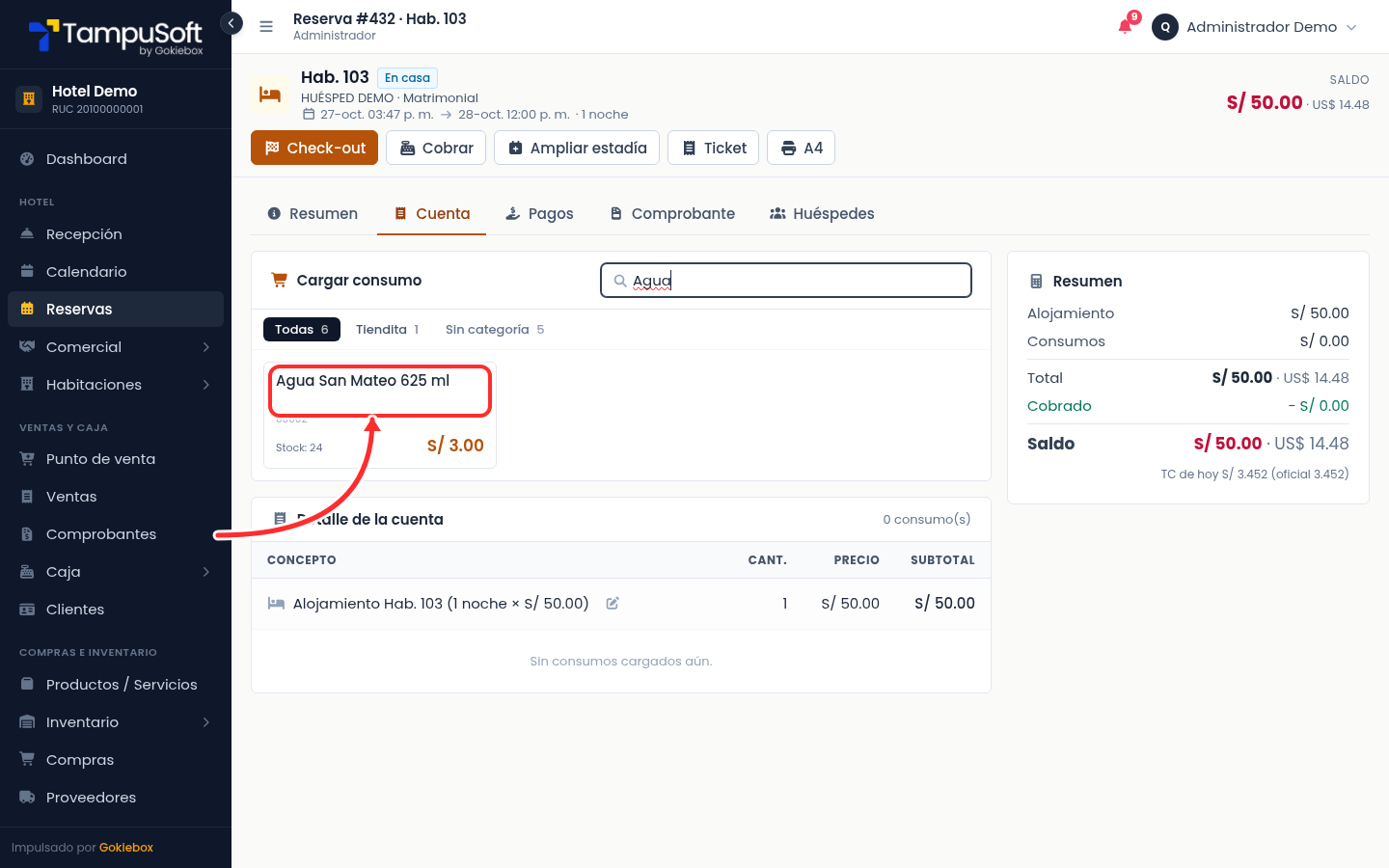Switch to the Cuenta tab
This screenshot has width=1389, height=868.
click(432, 214)
